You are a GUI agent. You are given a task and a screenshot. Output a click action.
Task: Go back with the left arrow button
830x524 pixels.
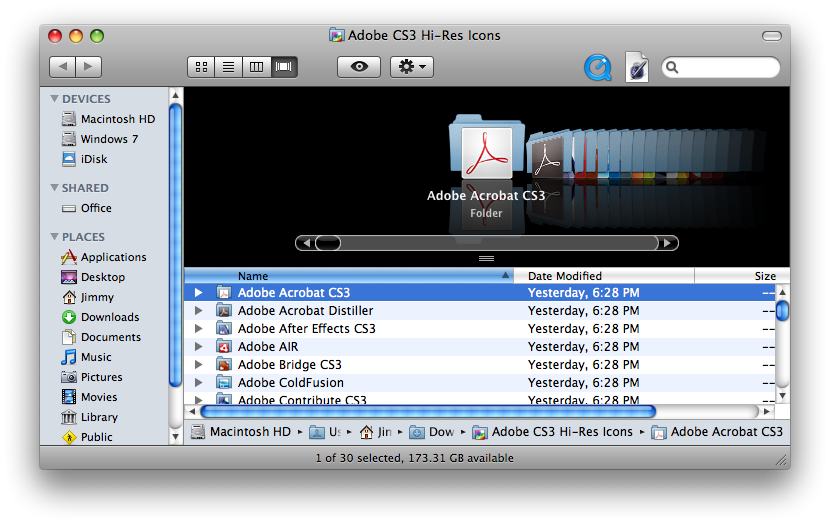click(x=62, y=67)
